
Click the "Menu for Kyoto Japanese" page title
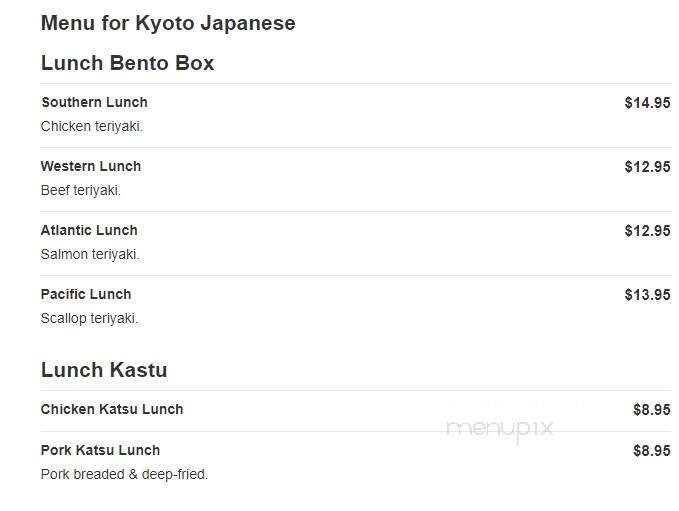tap(168, 23)
